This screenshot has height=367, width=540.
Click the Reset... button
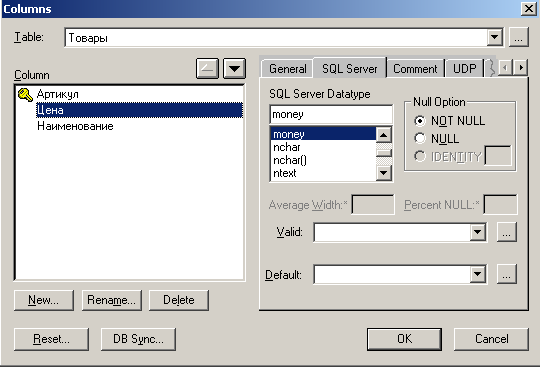pyautogui.click(x=51, y=339)
